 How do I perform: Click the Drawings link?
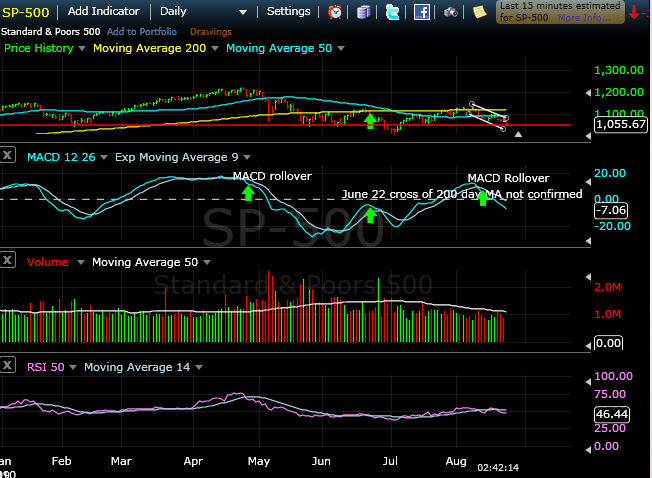pyautogui.click(x=210, y=31)
